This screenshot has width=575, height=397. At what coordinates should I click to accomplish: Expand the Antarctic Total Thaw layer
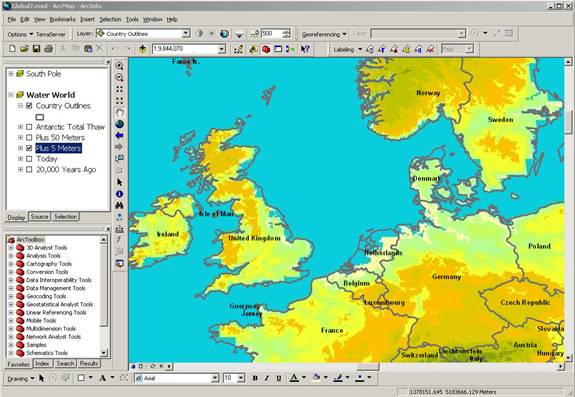21,127
